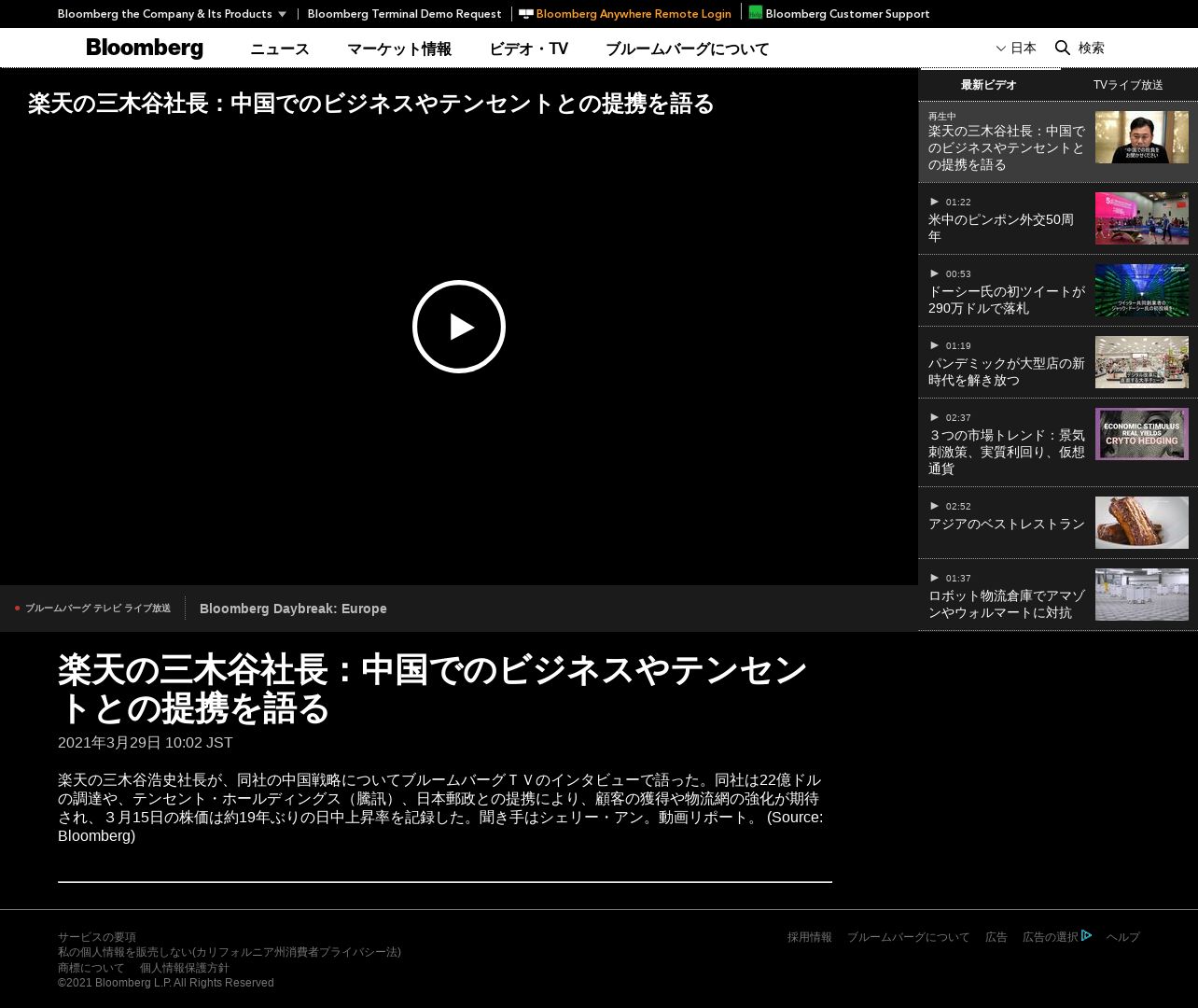1198x1008 pixels.
Task: Switch to TVライブ放送 tab
Action: click(x=1128, y=85)
